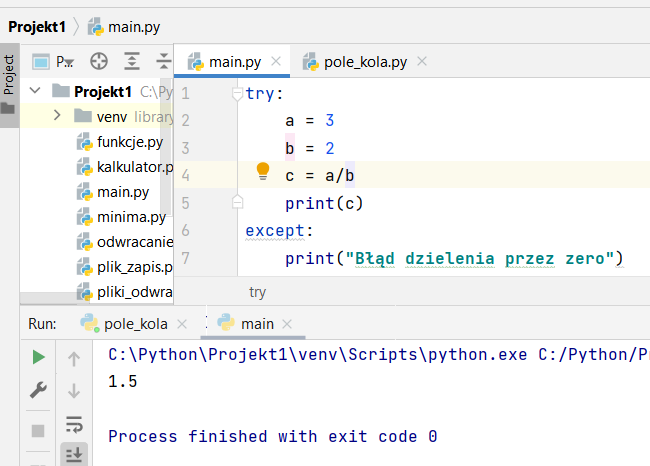Click the print(c) statement
The image size is (650, 466).
pos(324,203)
